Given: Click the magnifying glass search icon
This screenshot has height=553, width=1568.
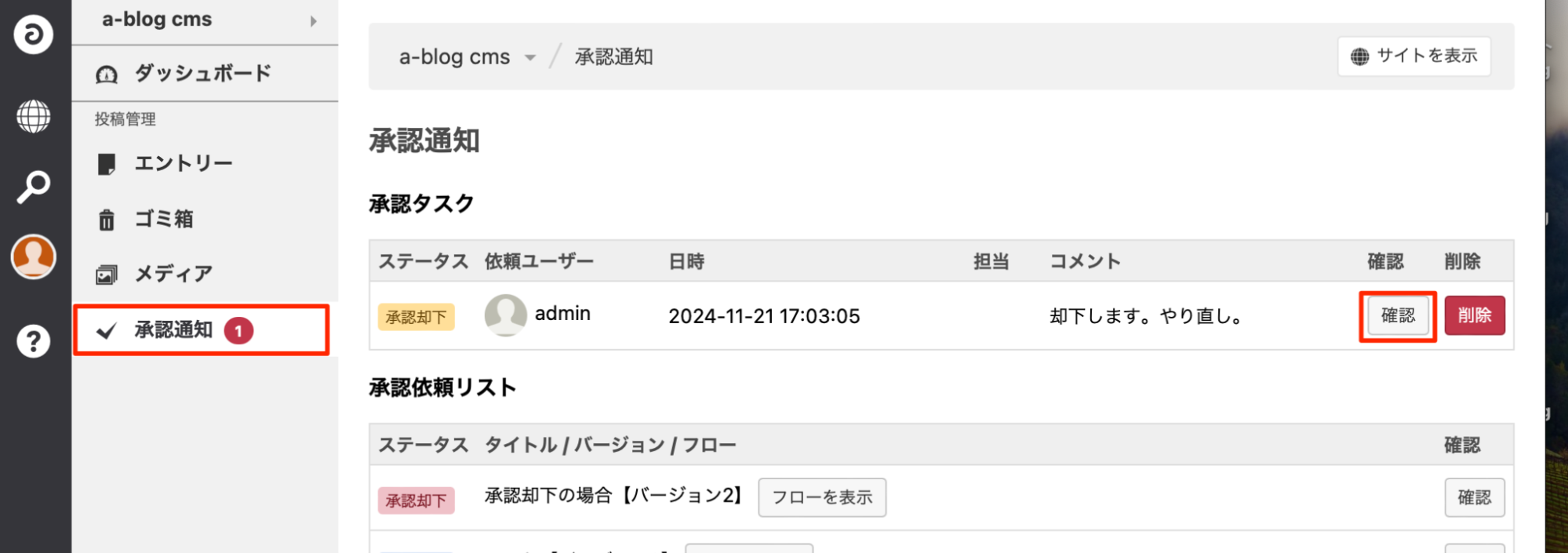Looking at the screenshot, I should (x=33, y=187).
